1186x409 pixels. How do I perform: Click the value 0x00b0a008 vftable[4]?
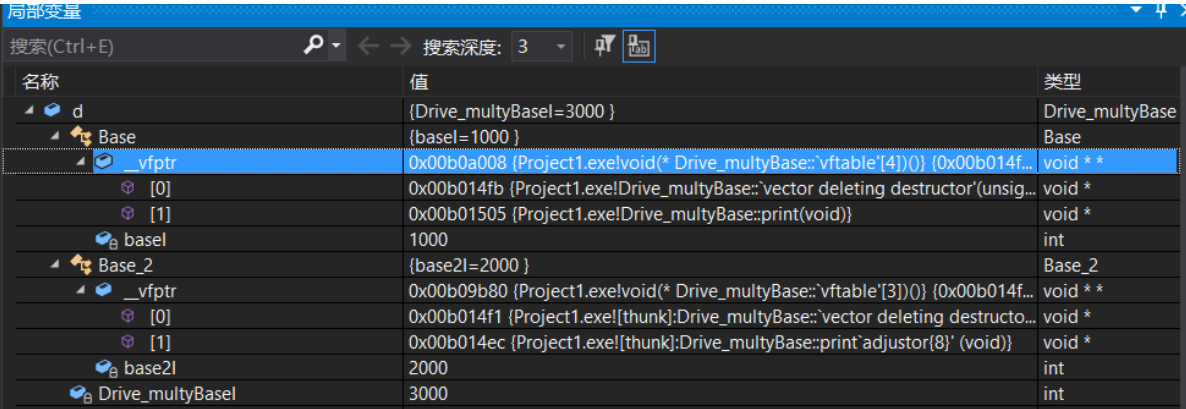click(721, 162)
